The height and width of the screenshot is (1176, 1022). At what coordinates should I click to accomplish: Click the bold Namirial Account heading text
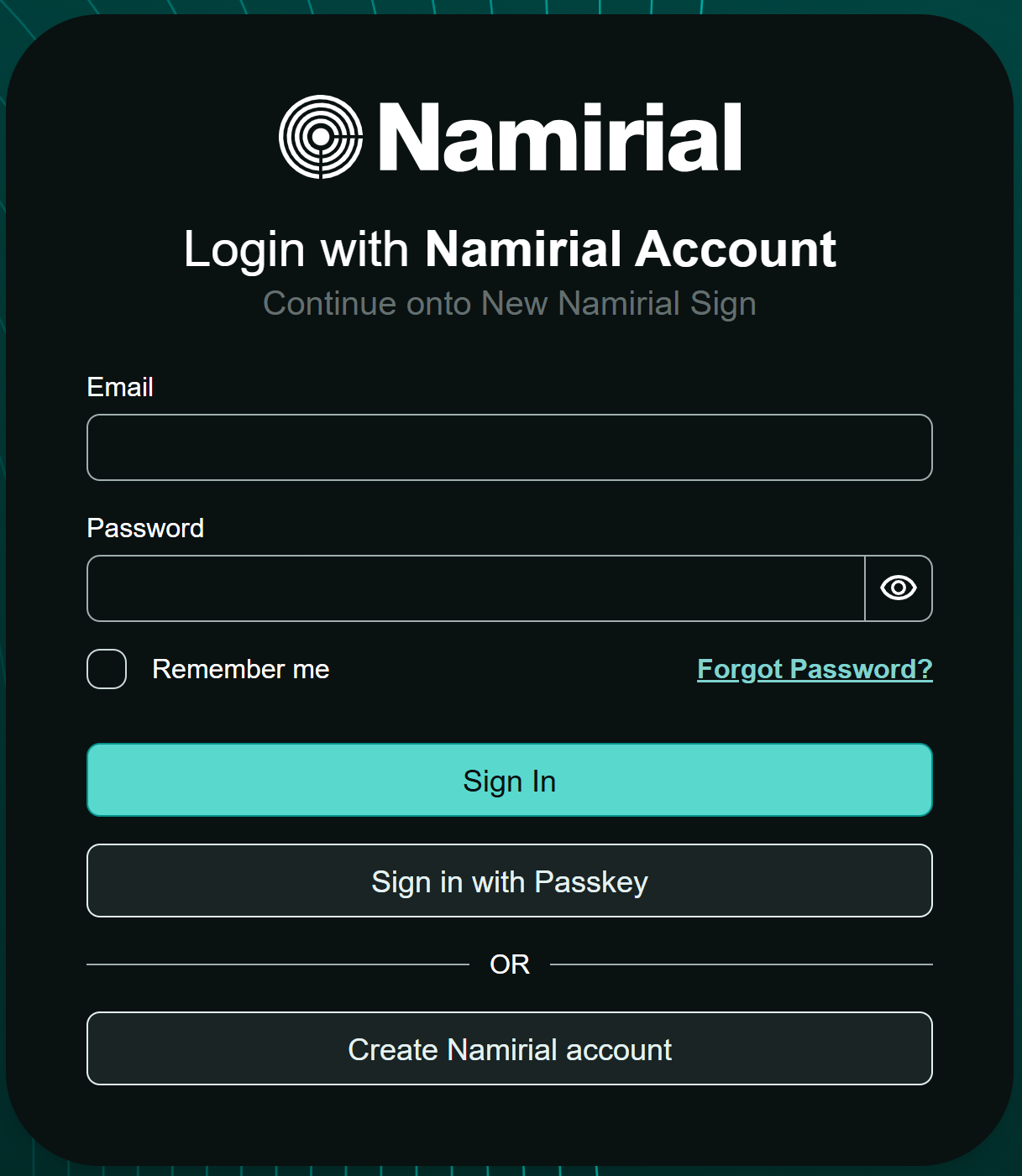630,249
